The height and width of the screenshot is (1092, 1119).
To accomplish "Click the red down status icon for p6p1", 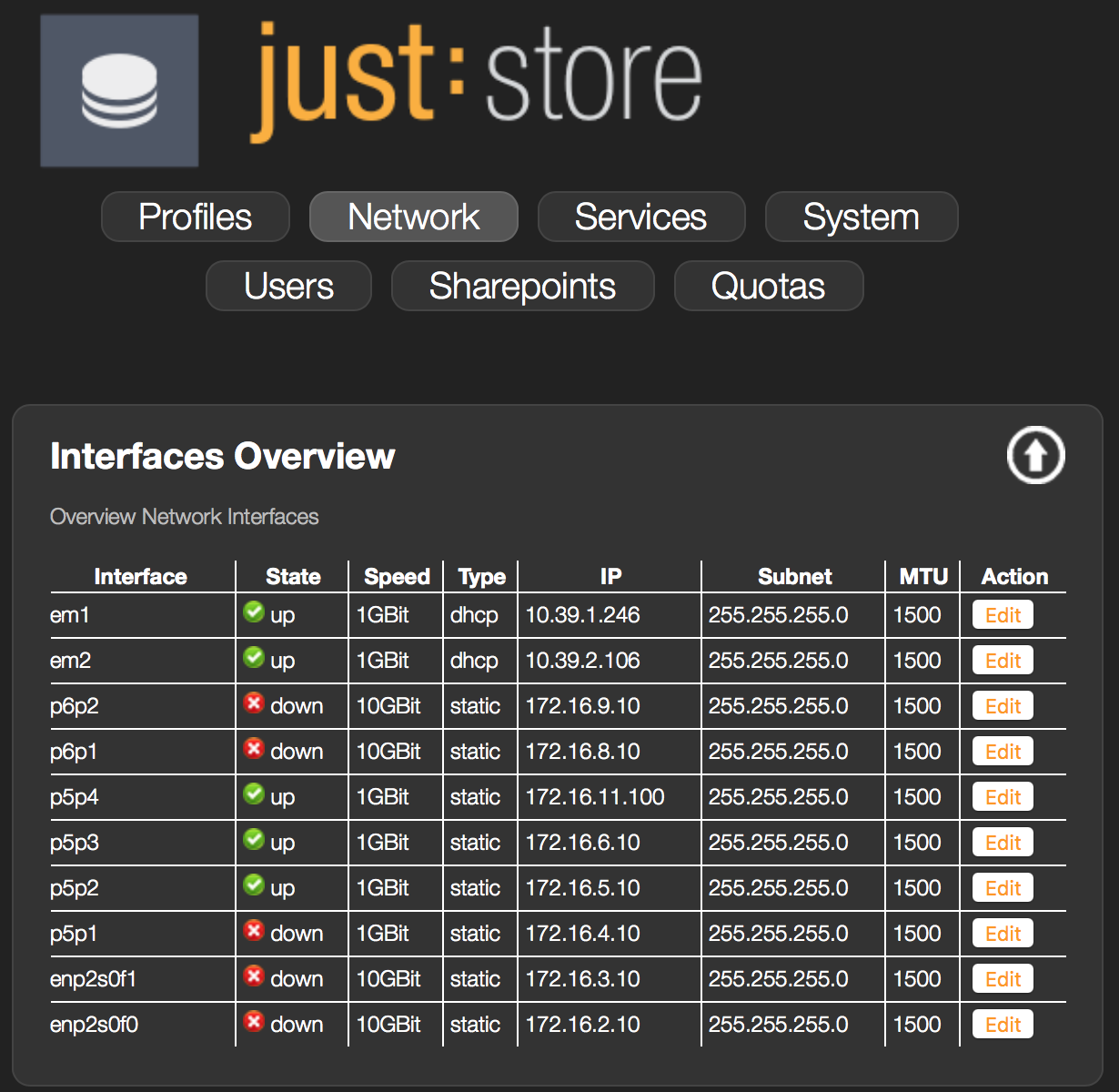I will 254,748.
